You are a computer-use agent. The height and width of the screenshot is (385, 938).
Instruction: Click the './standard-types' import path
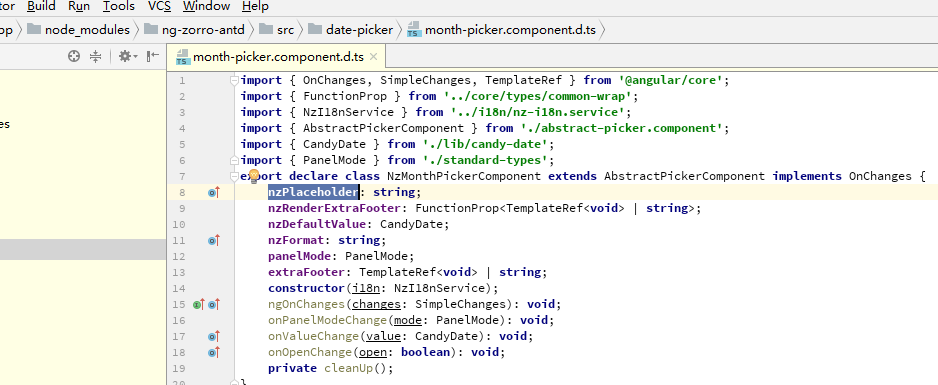485,160
